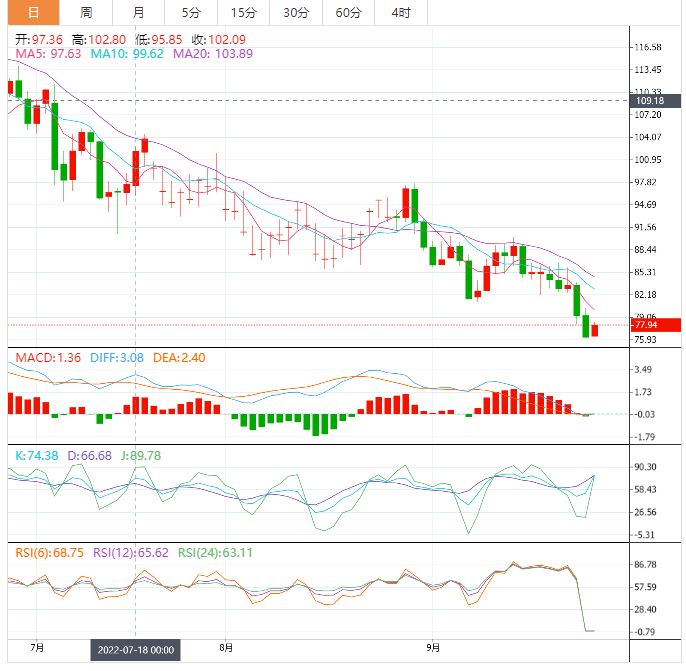
Task: Click the low price 低:95.85 value
Action: click(x=158, y=40)
